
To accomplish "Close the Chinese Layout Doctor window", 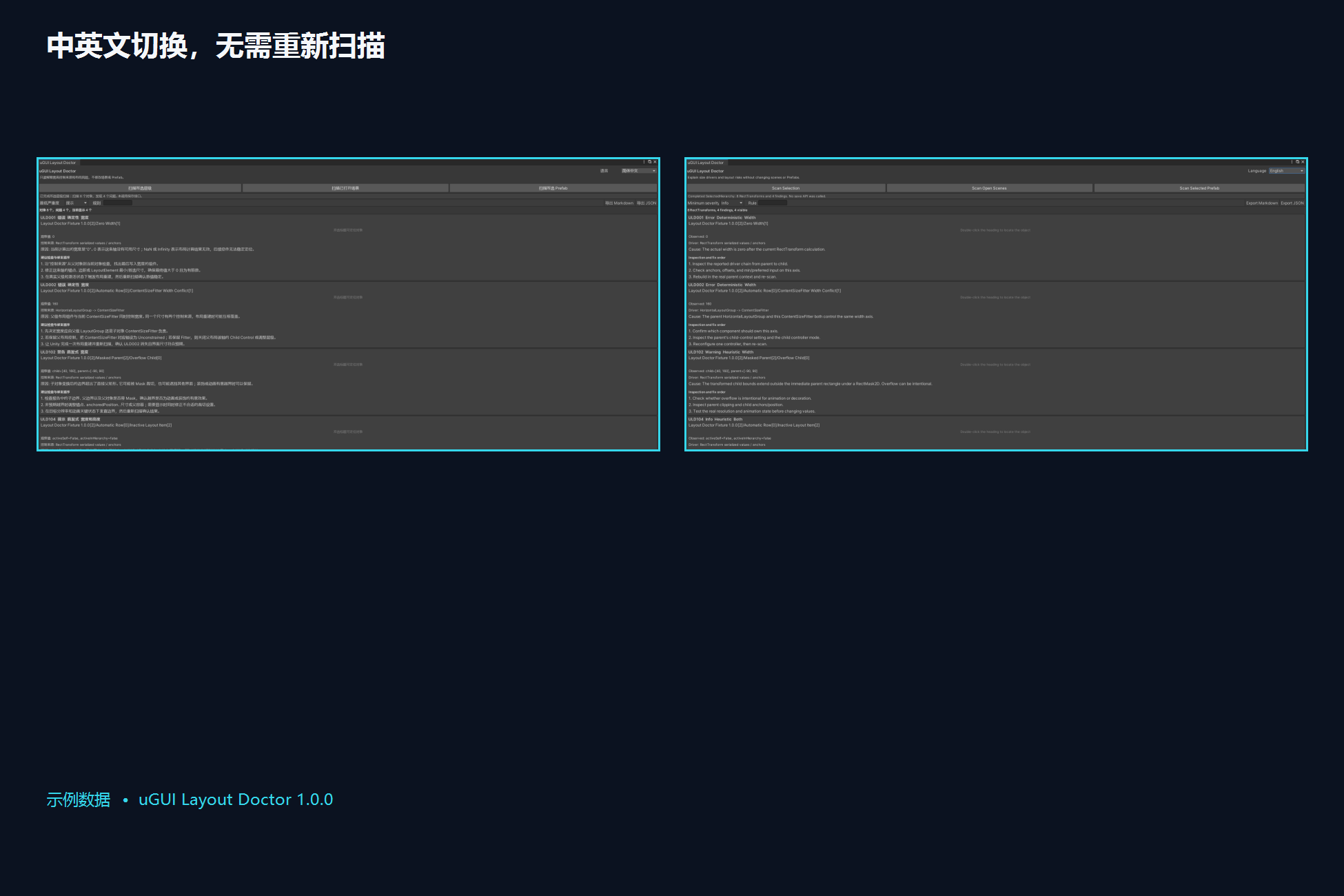I will (655, 162).
